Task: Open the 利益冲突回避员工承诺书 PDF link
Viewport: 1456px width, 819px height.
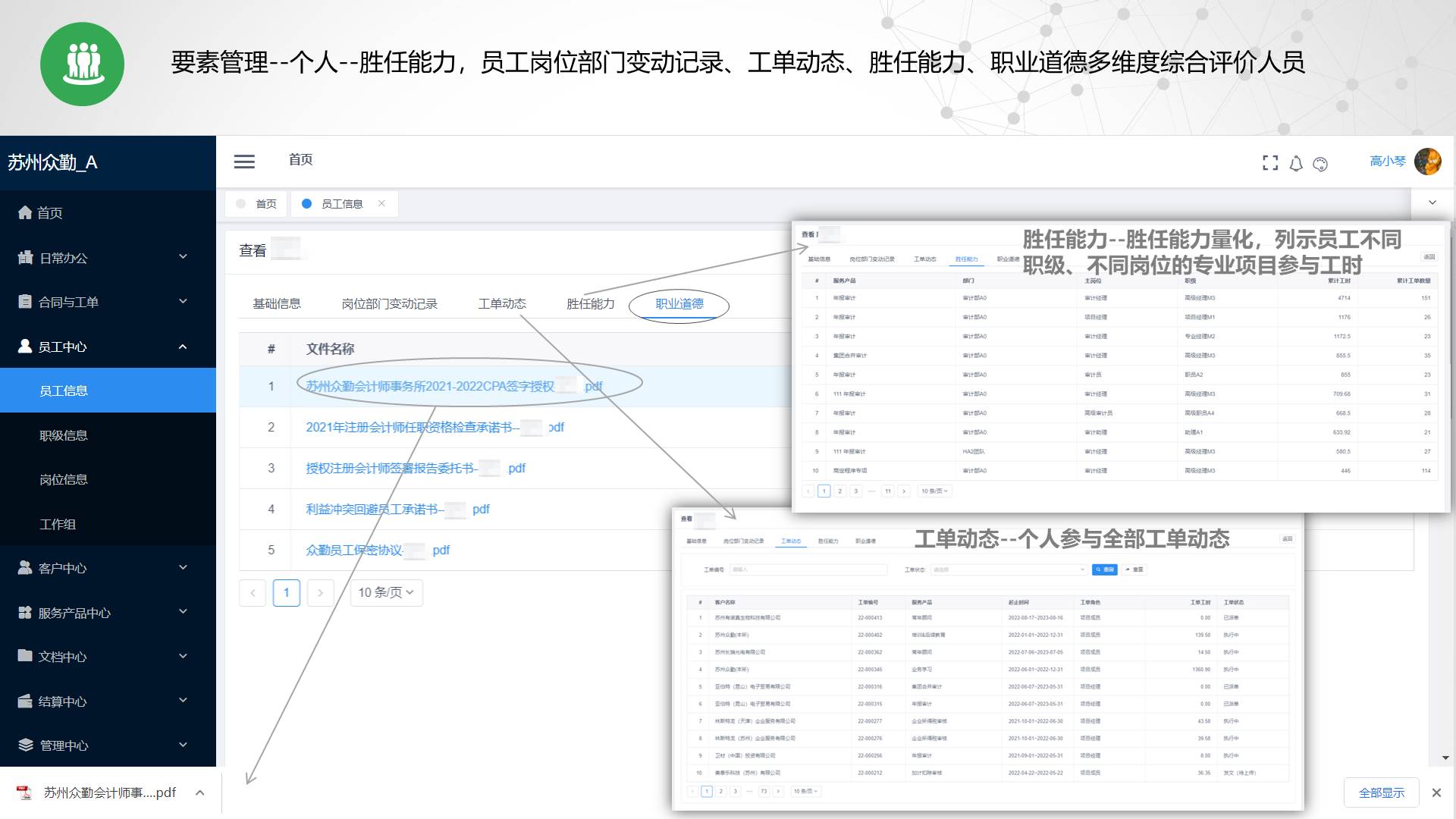Action: 397,510
